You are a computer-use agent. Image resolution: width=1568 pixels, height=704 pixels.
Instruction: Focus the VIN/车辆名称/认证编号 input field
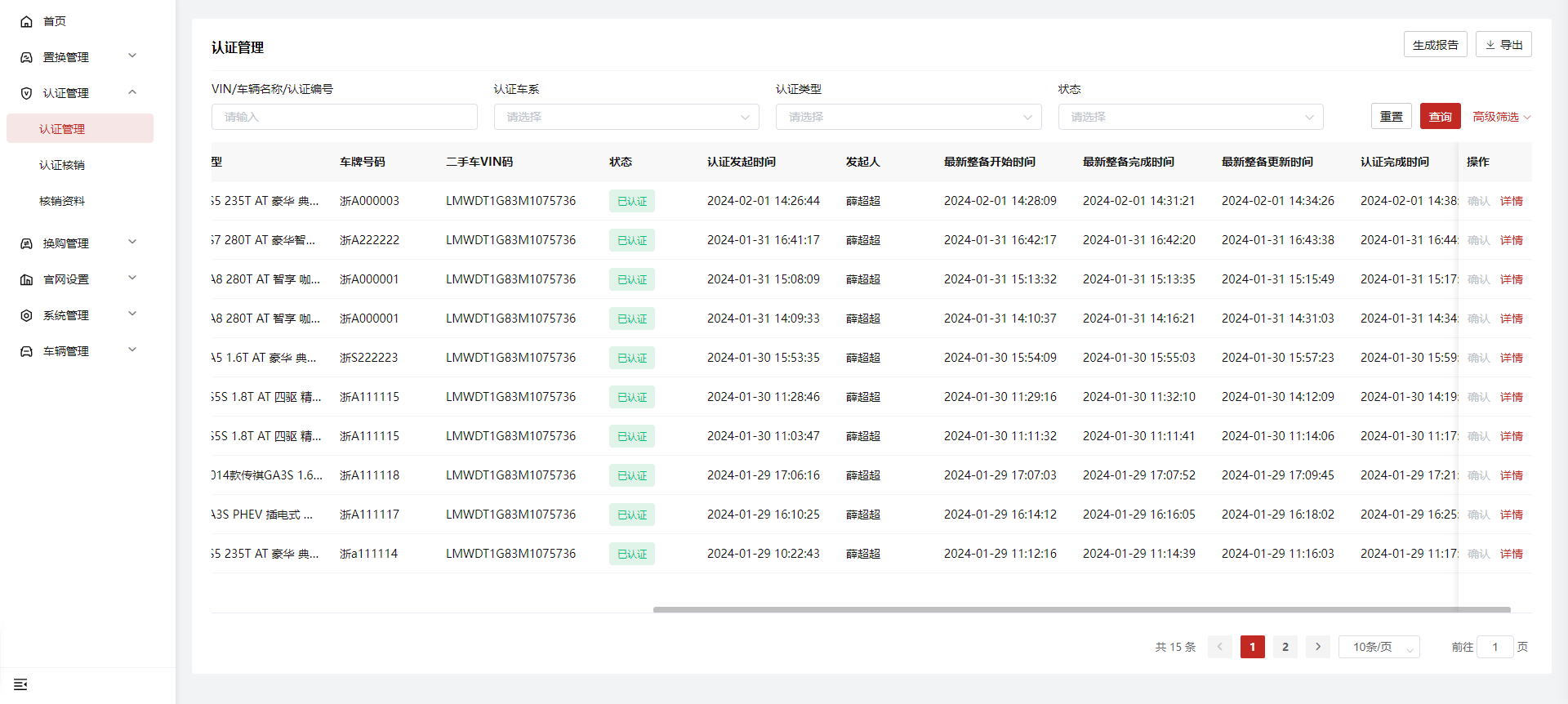coord(344,117)
